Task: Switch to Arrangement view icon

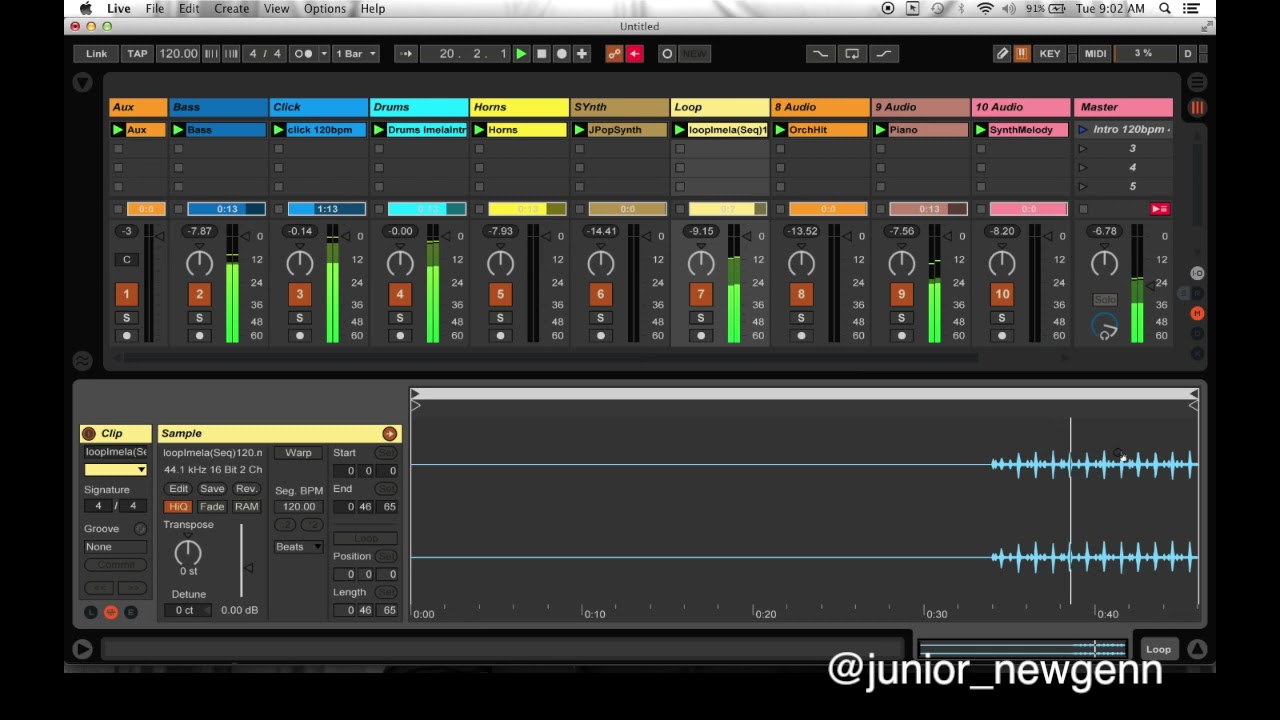Action: pos(1197,82)
